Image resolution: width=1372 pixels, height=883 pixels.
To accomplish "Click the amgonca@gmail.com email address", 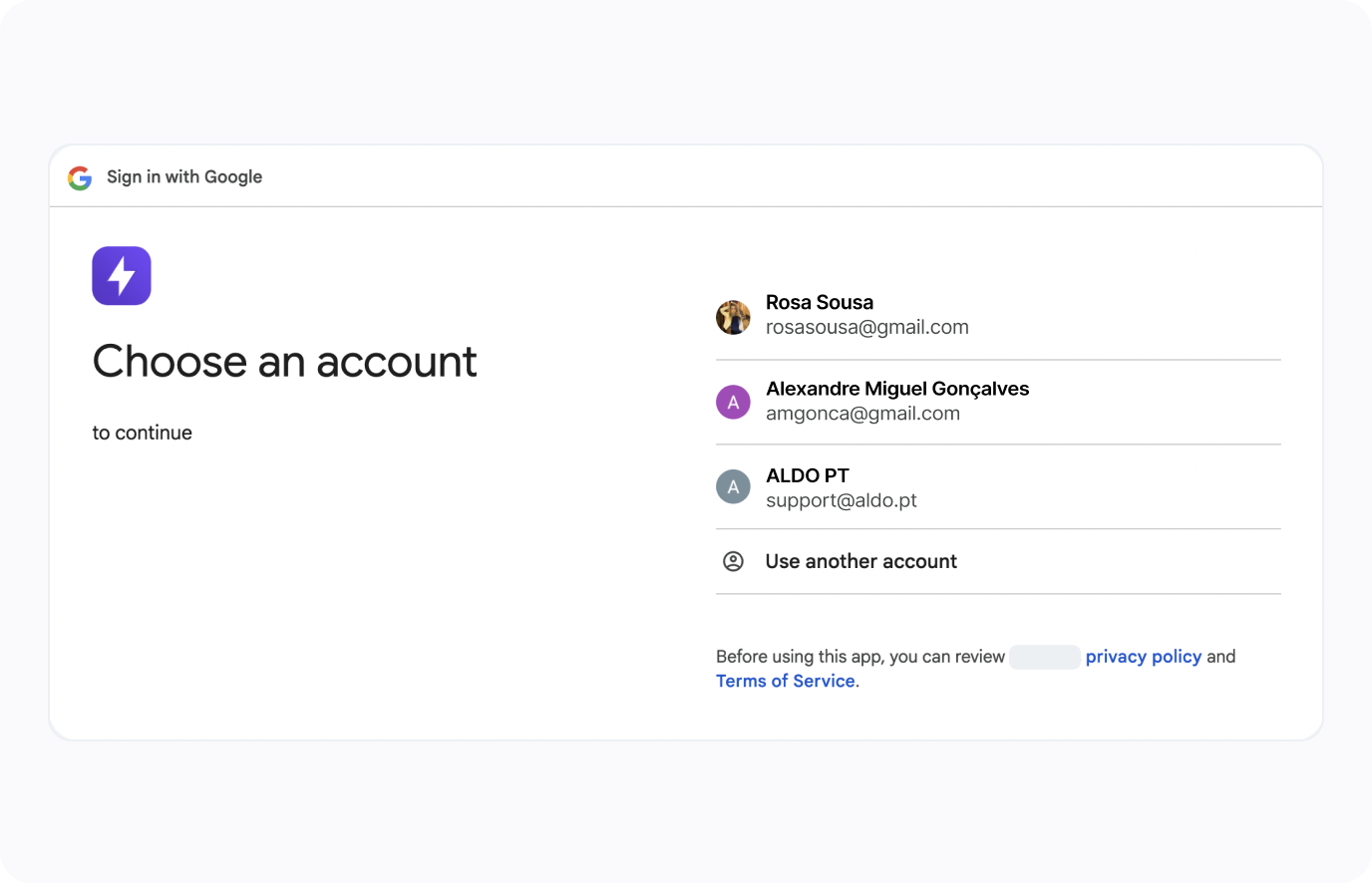I will click(862, 414).
